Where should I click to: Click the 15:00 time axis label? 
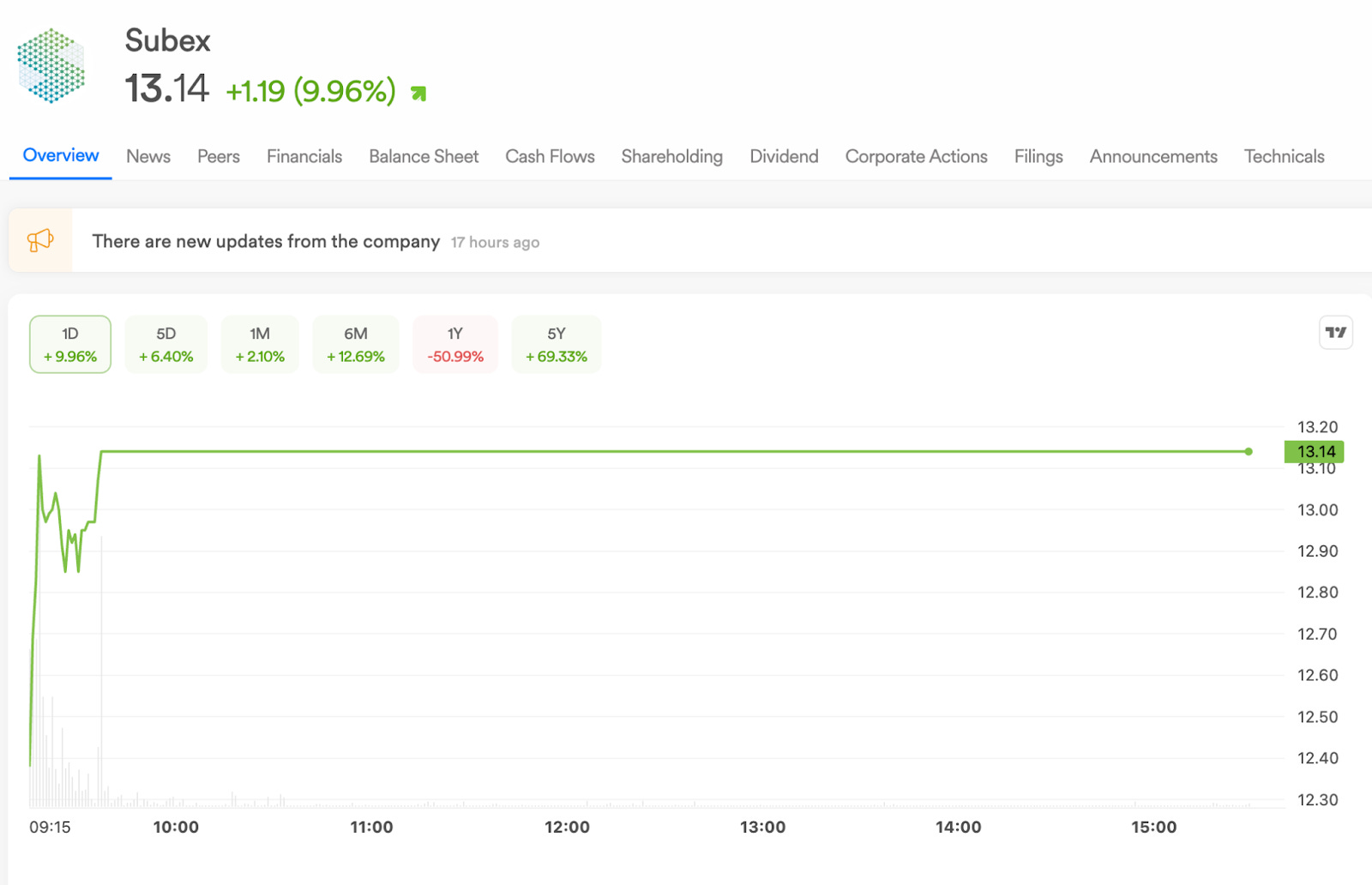(1154, 827)
